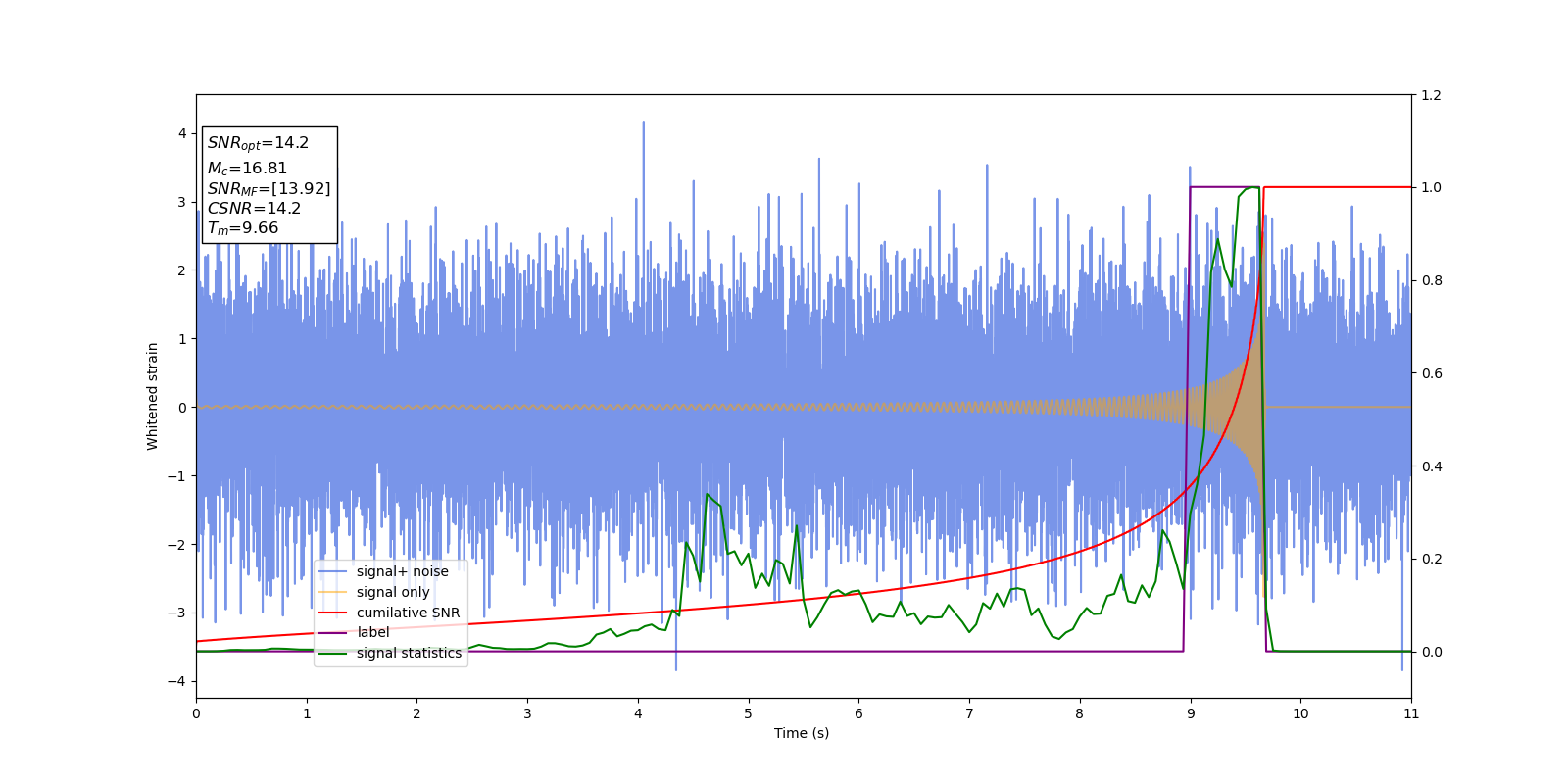1568x784 pixels.
Task: Click the 'signal only' legend entry text
Action: click(393, 592)
